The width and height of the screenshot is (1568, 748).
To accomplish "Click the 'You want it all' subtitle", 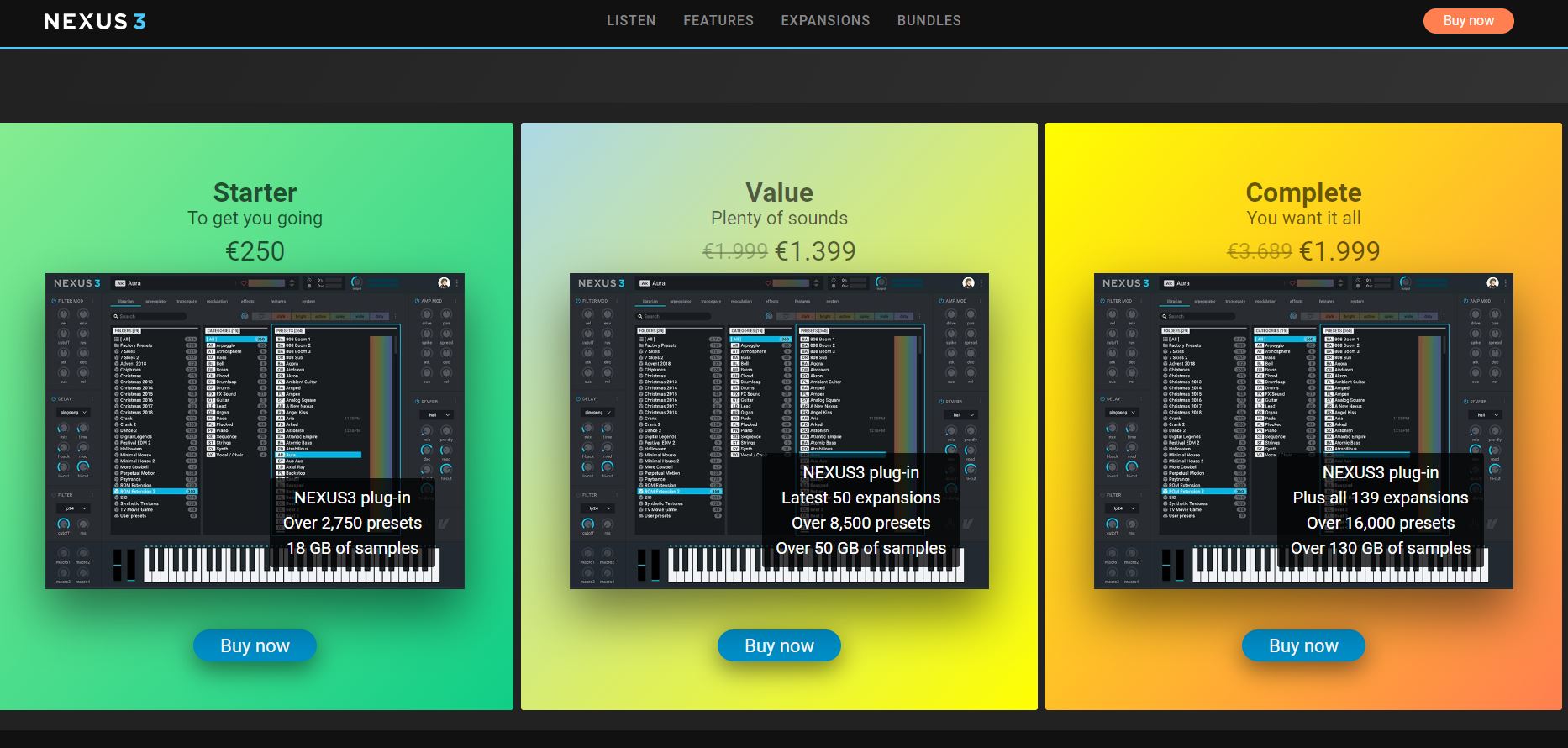I will coord(1303,219).
